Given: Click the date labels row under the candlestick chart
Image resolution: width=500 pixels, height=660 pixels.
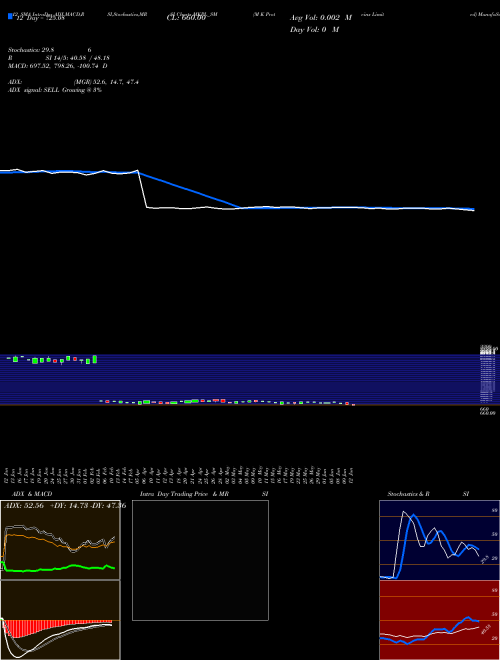Looking at the screenshot, I should click(179, 475).
